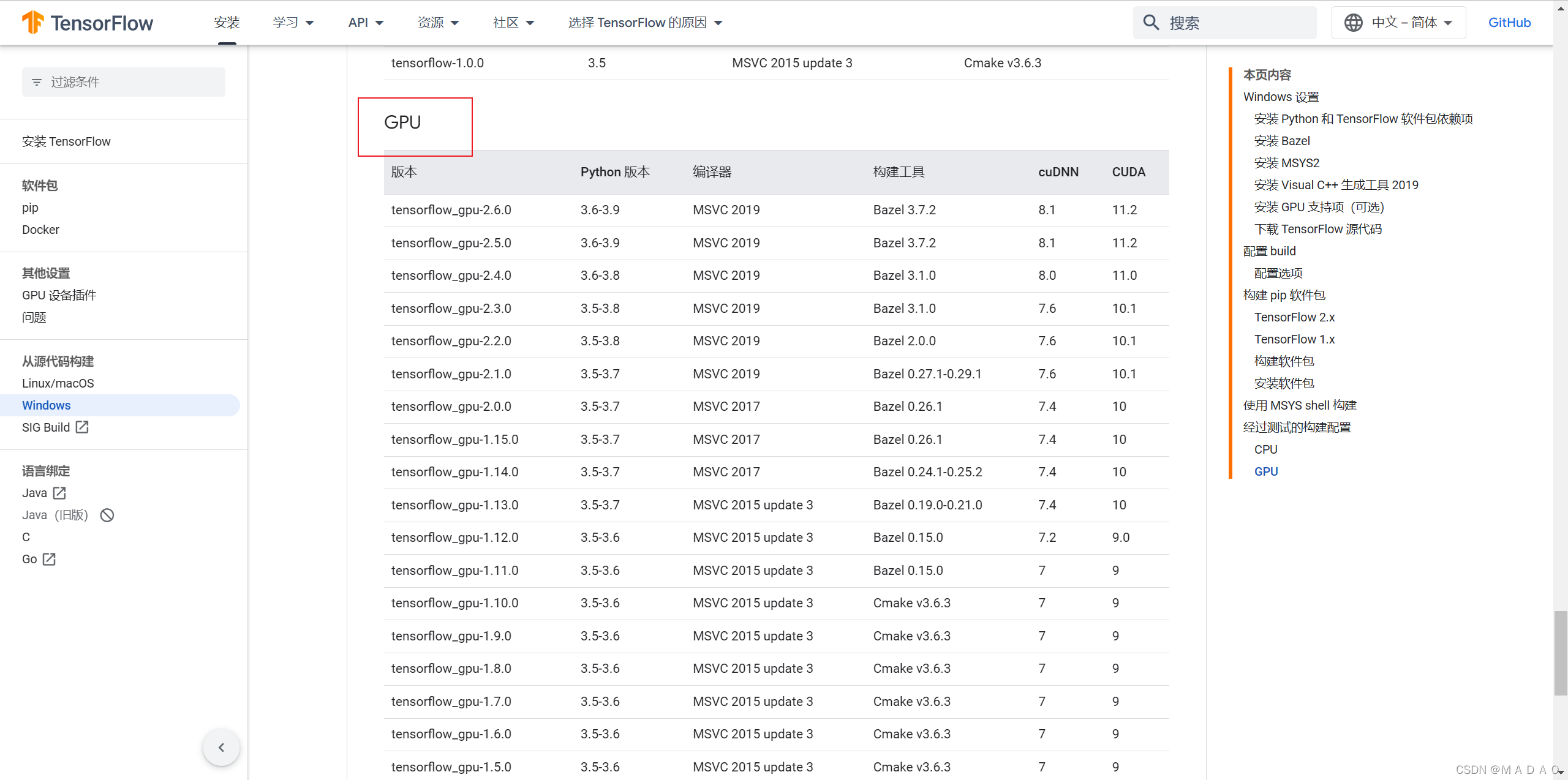Open SIG Build external link icon
Screen dimensions: 1568x780
(x=82, y=427)
